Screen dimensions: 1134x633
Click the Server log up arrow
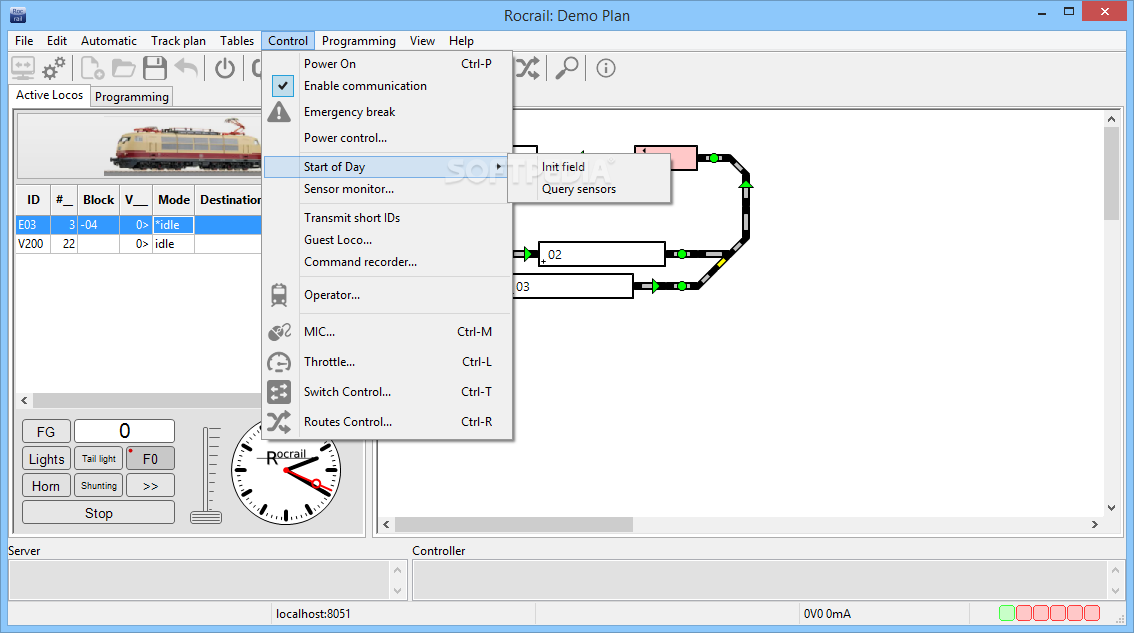tap(397, 570)
